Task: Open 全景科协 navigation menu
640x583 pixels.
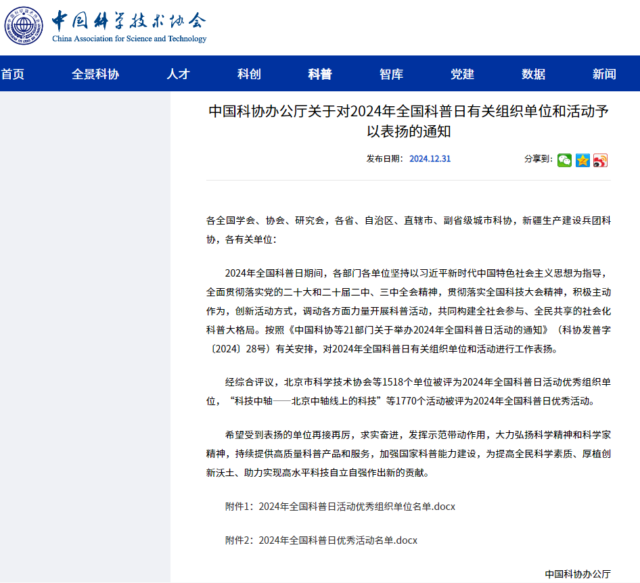Action: tap(95, 74)
